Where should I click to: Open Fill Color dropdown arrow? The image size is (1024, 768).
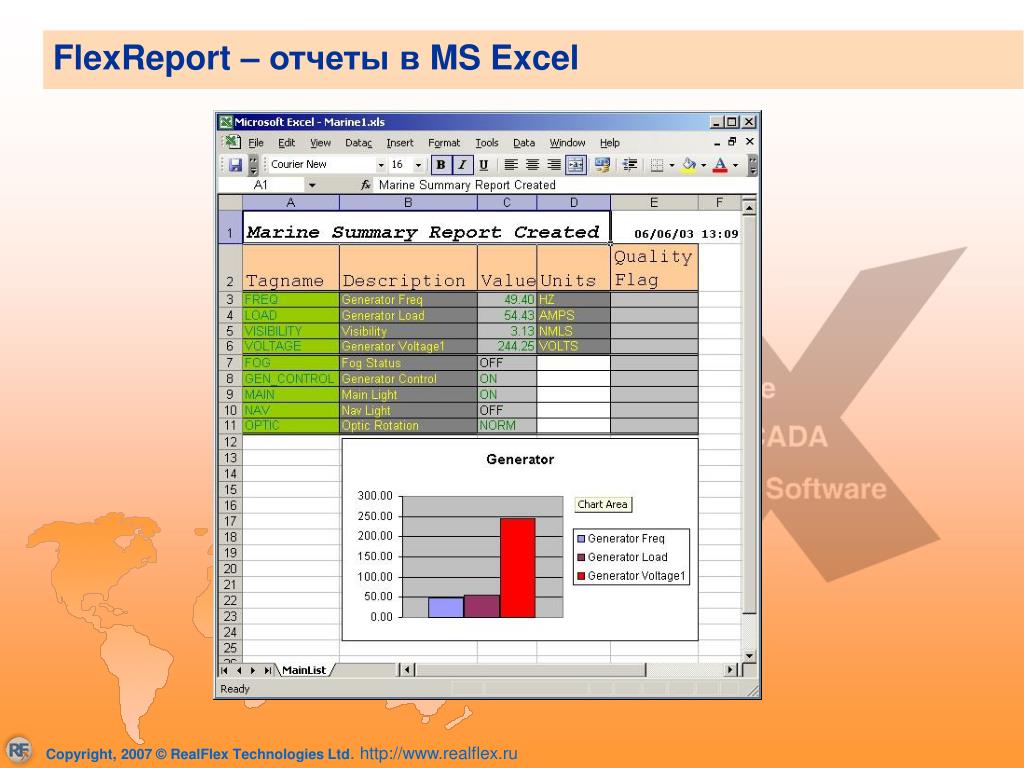pyautogui.click(x=703, y=165)
